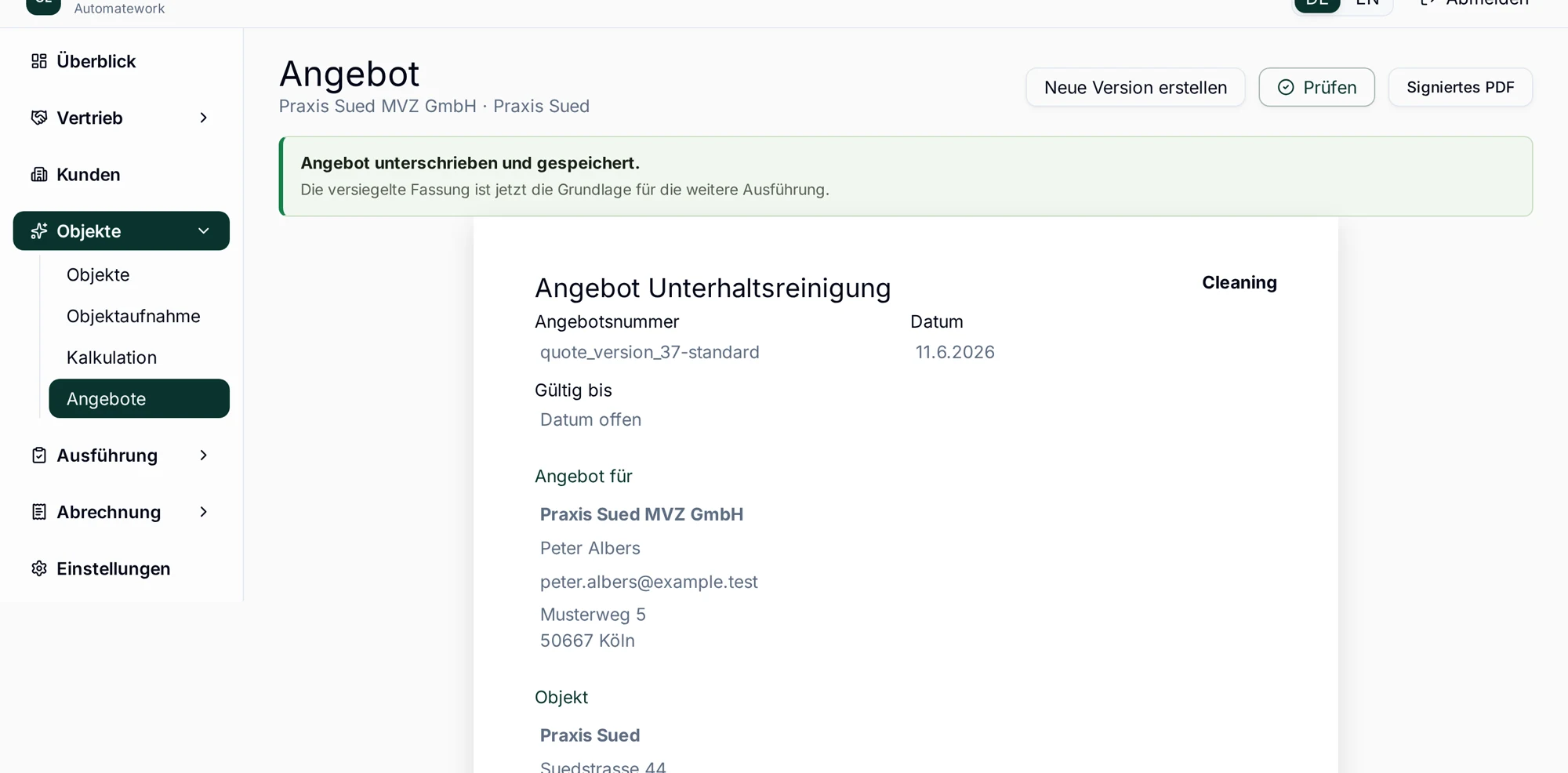
Task: Expand the Vertrieb section chevron
Action: click(204, 118)
